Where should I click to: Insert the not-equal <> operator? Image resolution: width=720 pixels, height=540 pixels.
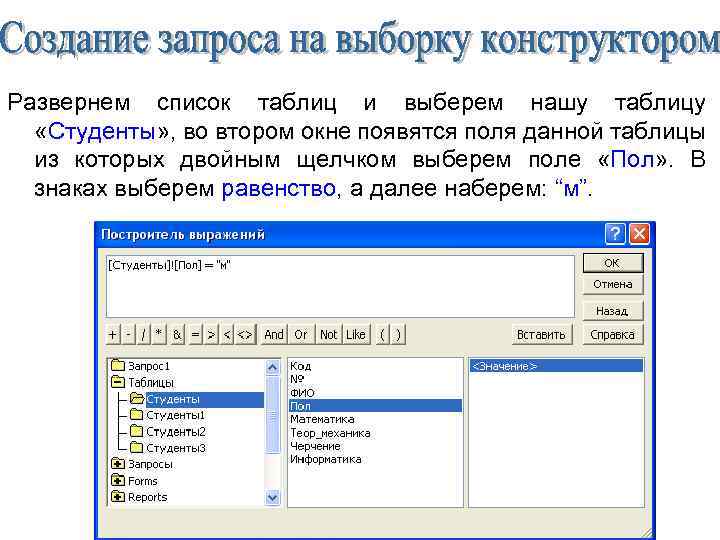(245, 335)
